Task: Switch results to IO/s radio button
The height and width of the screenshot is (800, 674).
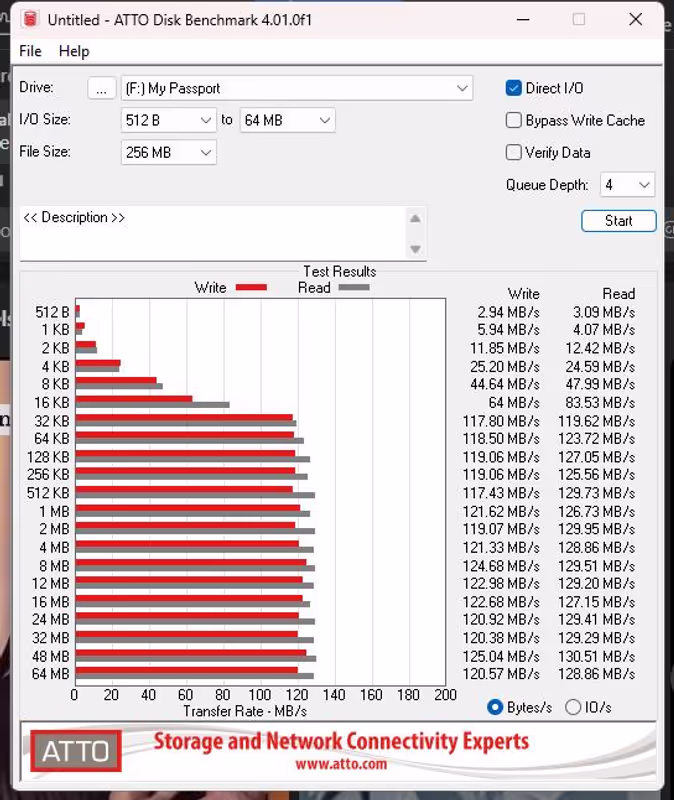Action: pyautogui.click(x=573, y=707)
